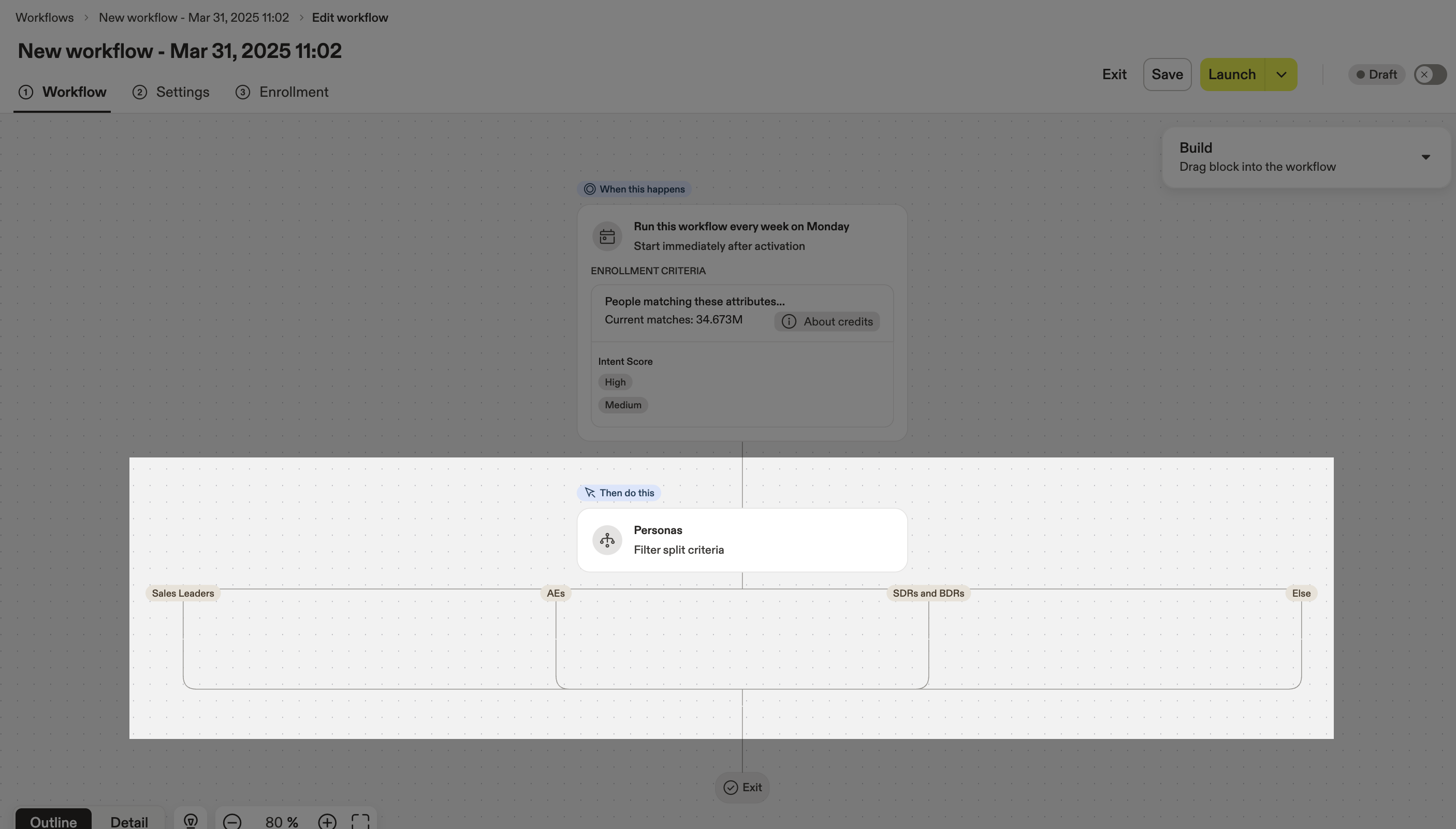This screenshot has height=829, width=1456.
Task: Click the calendar schedule trigger icon
Action: 607,236
